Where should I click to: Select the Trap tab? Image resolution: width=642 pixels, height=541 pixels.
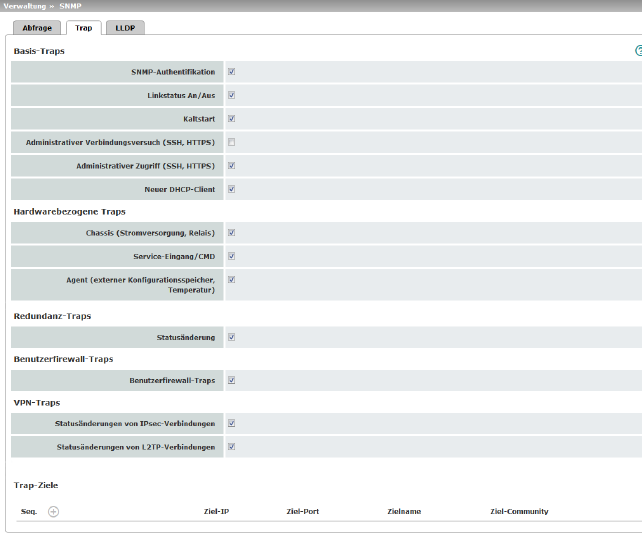84,28
